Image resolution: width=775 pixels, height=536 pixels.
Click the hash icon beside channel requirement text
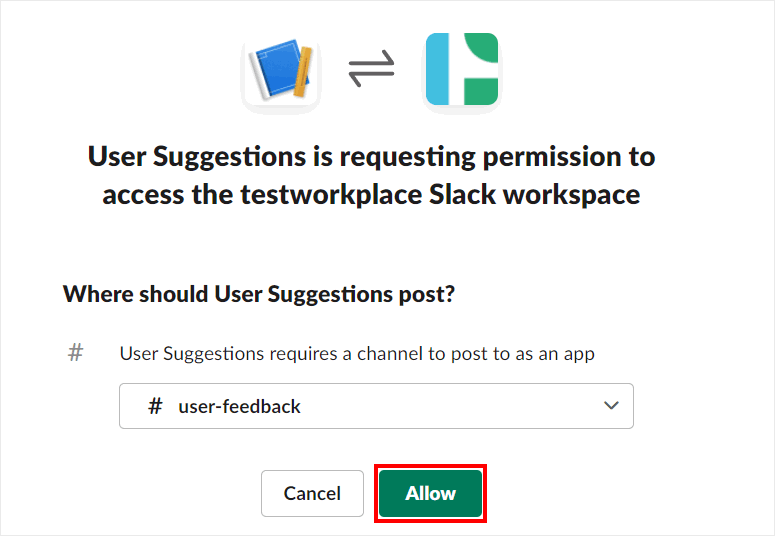point(75,353)
